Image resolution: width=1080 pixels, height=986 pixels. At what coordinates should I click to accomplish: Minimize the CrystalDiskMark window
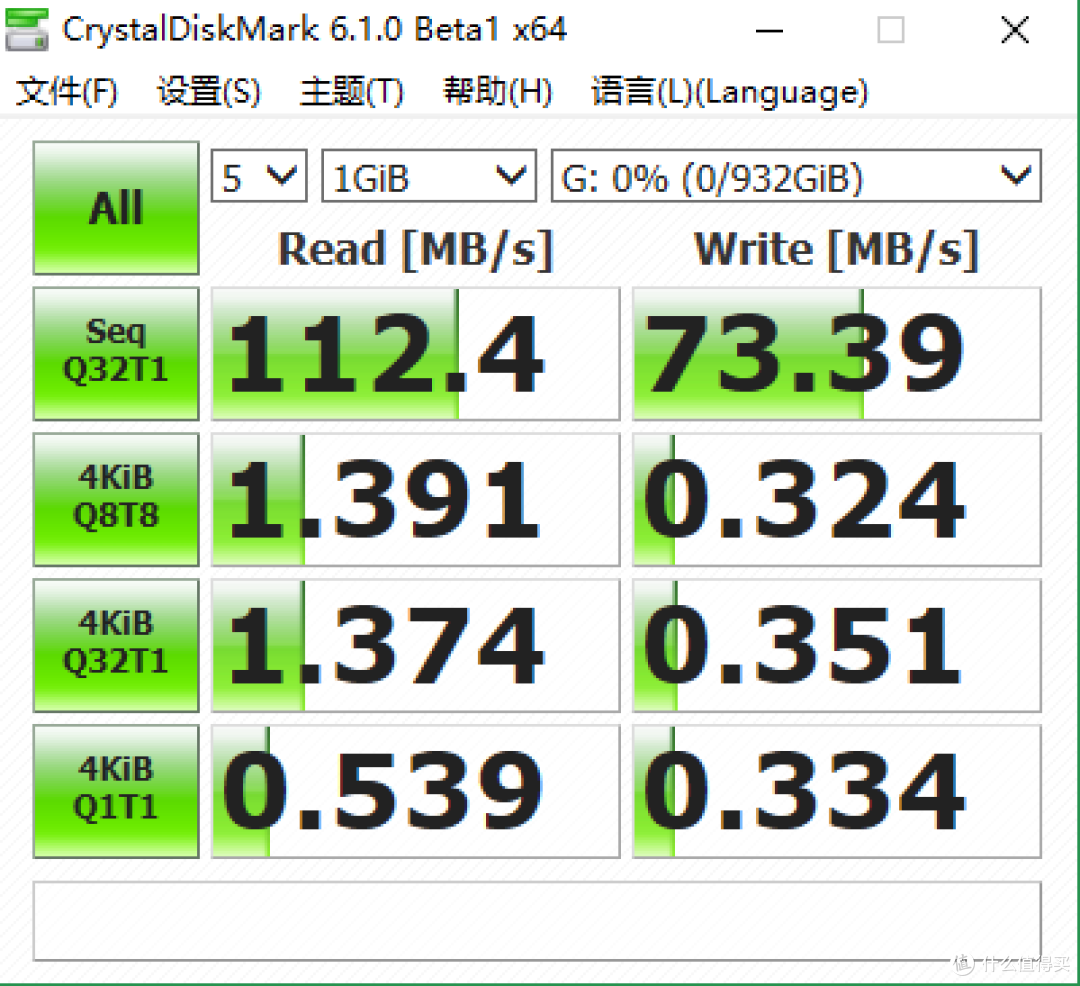769,30
